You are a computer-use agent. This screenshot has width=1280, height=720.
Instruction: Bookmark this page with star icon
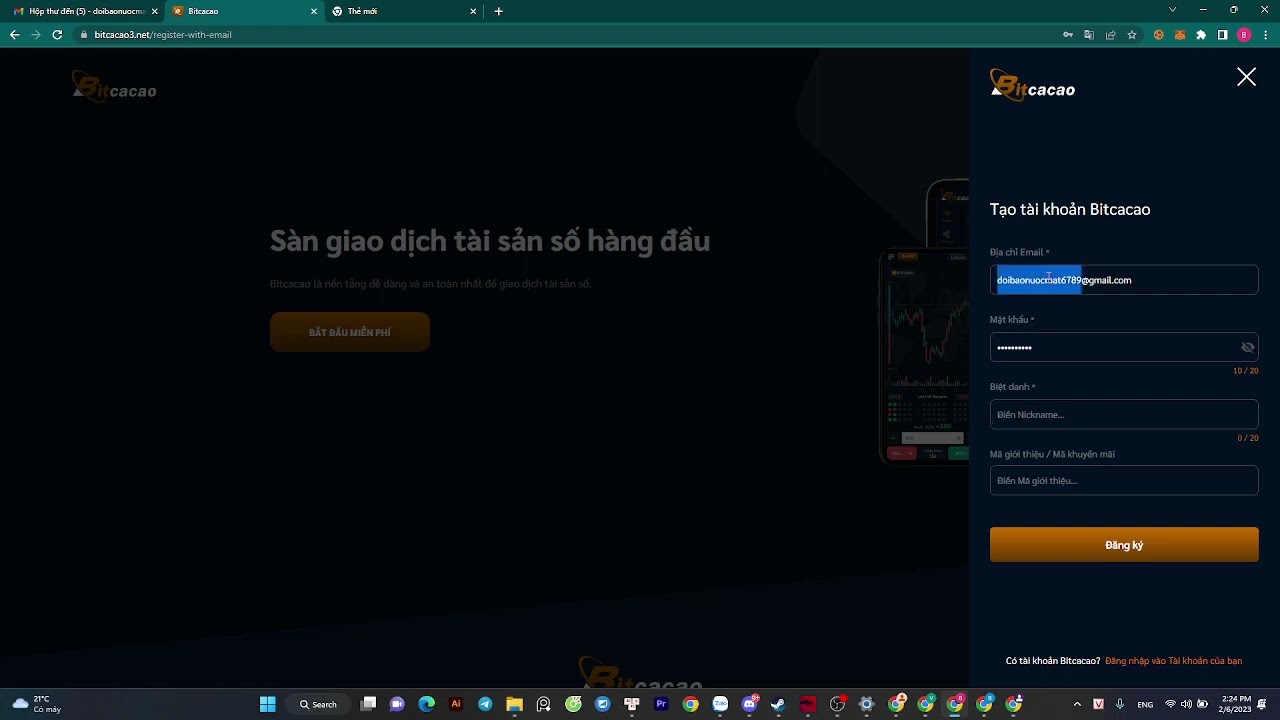pyautogui.click(x=1132, y=34)
